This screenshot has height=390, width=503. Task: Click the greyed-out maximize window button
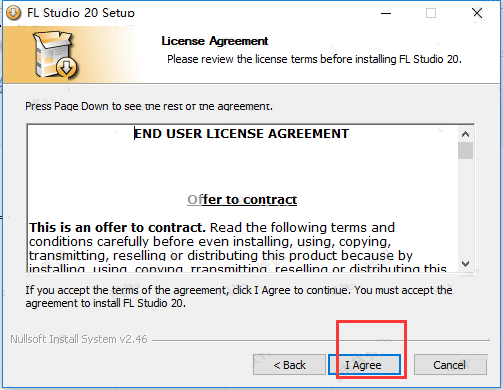click(431, 13)
